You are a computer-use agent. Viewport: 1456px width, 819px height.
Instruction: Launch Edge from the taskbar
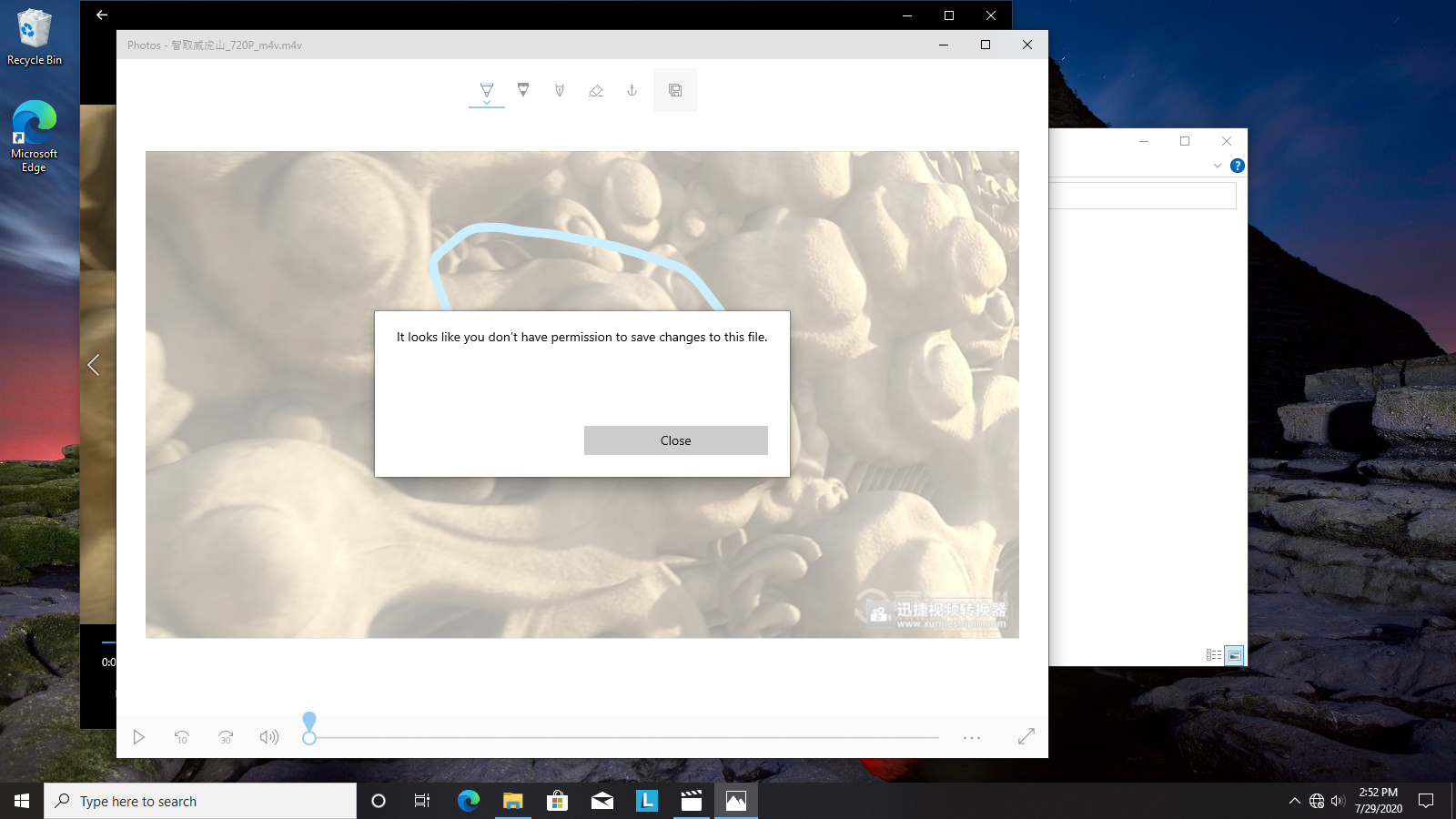(469, 801)
